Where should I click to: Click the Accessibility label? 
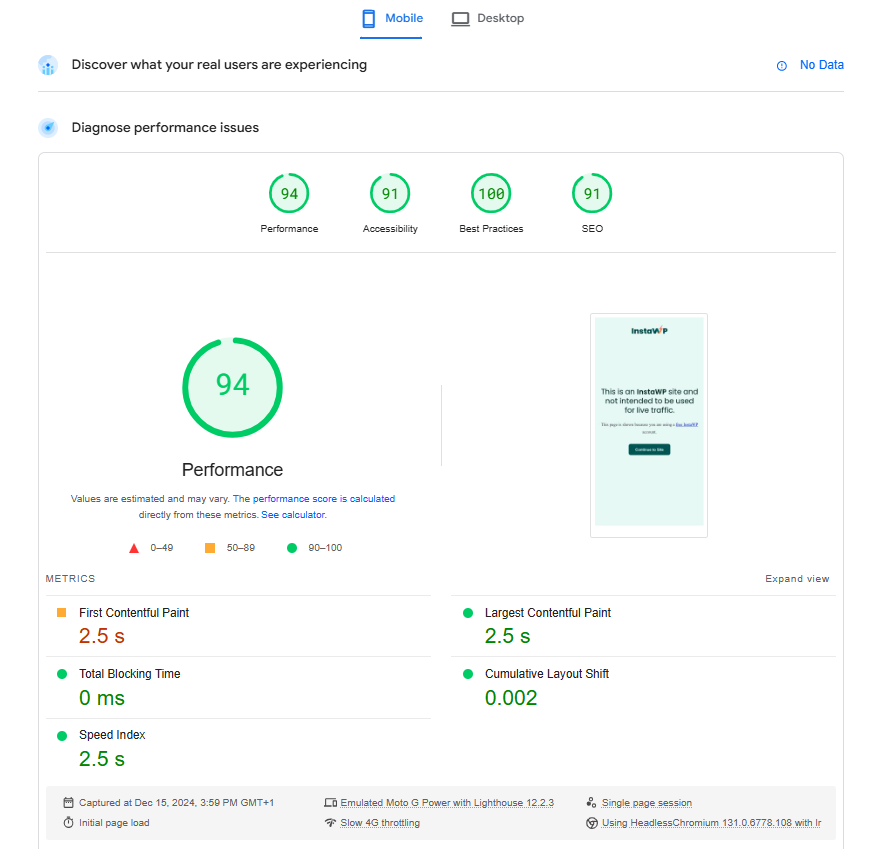[x=390, y=229]
